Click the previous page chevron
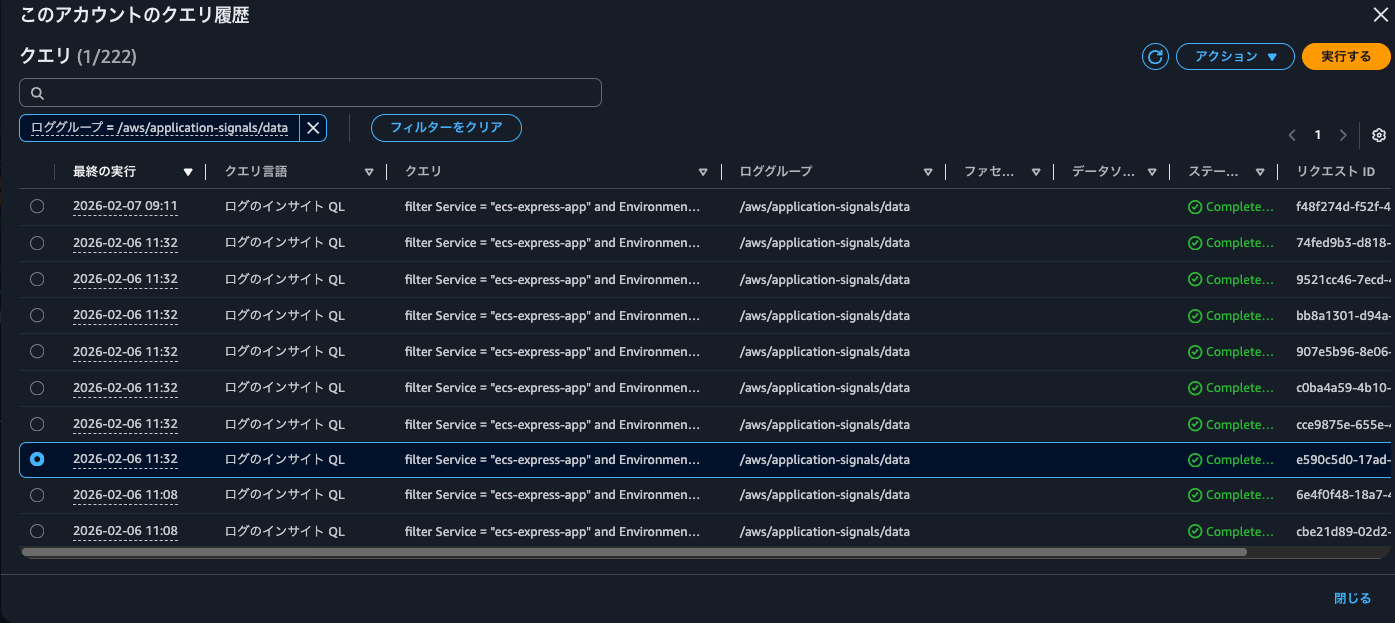 coord(1291,134)
